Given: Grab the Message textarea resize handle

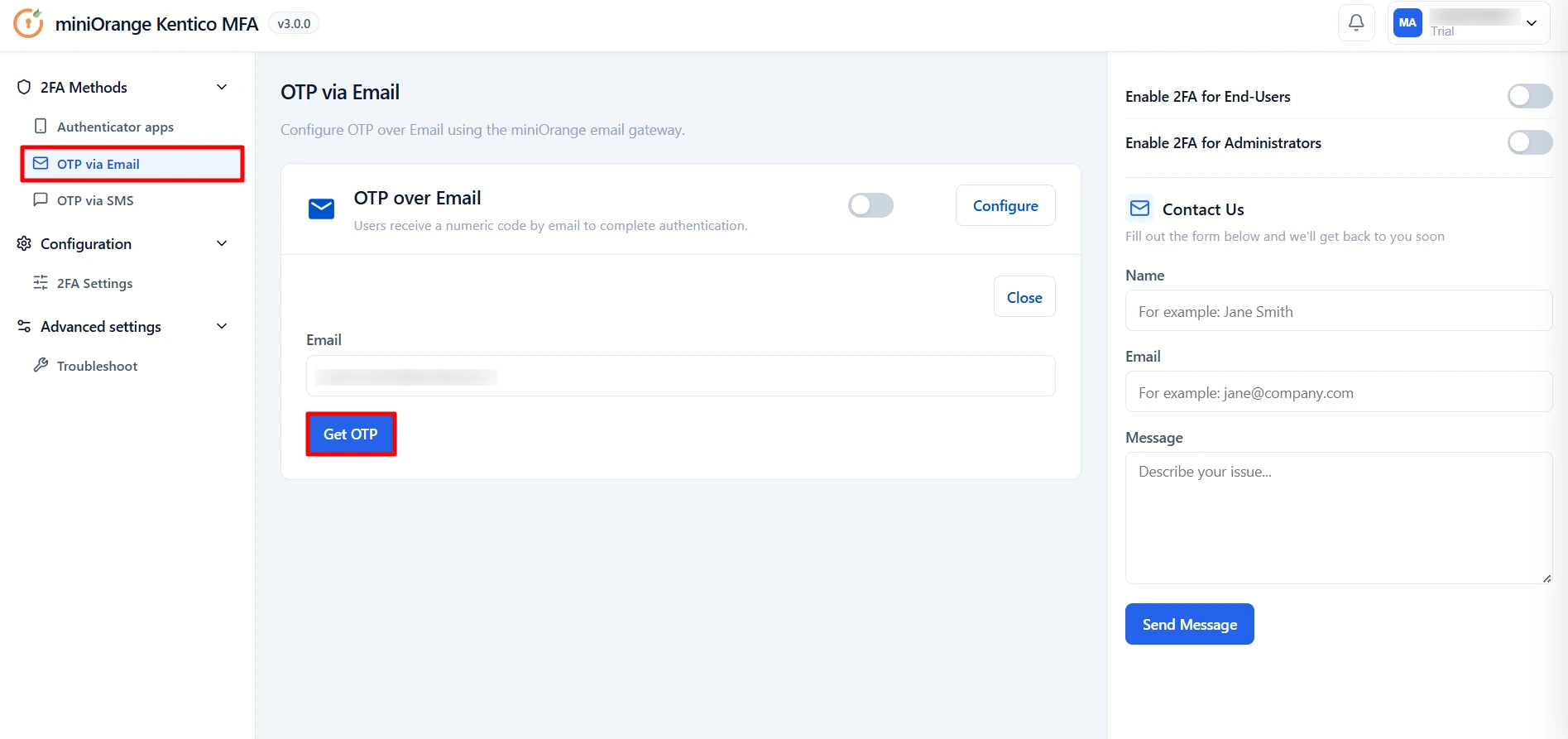Looking at the screenshot, I should pyautogui.click(x=1546, y=578).
